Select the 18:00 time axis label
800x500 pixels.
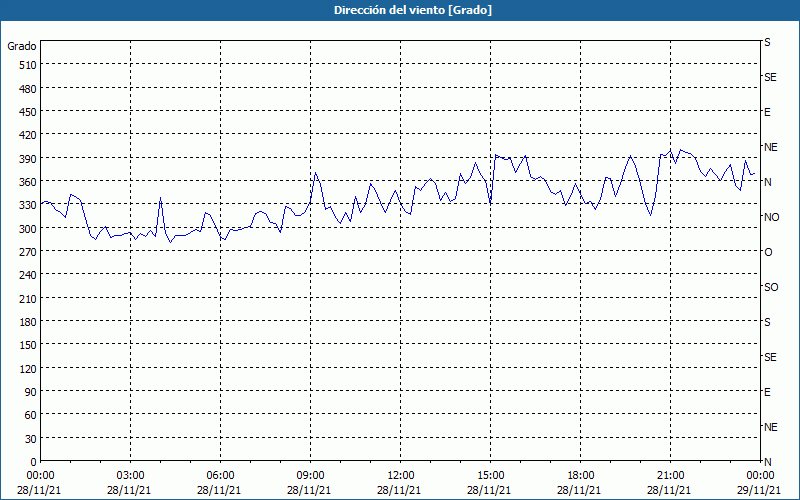[x=581, y=476]
